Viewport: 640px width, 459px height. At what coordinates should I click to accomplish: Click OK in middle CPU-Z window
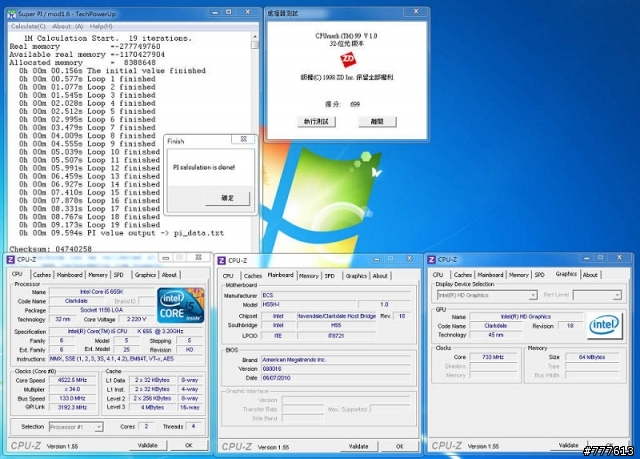tap(400, 446)
